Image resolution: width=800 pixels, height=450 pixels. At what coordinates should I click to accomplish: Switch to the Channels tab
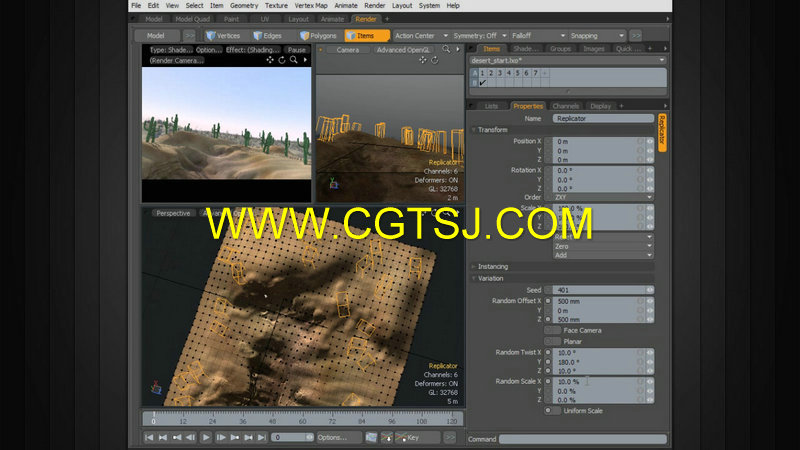click(565, 106)
